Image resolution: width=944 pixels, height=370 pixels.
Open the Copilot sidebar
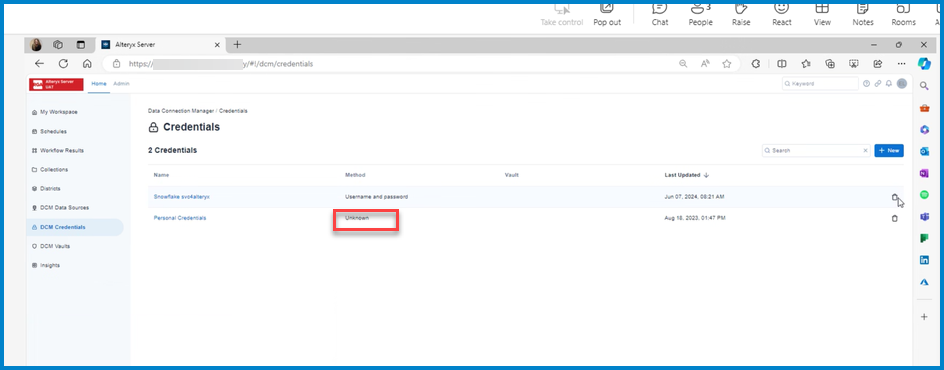coord(924,64)
